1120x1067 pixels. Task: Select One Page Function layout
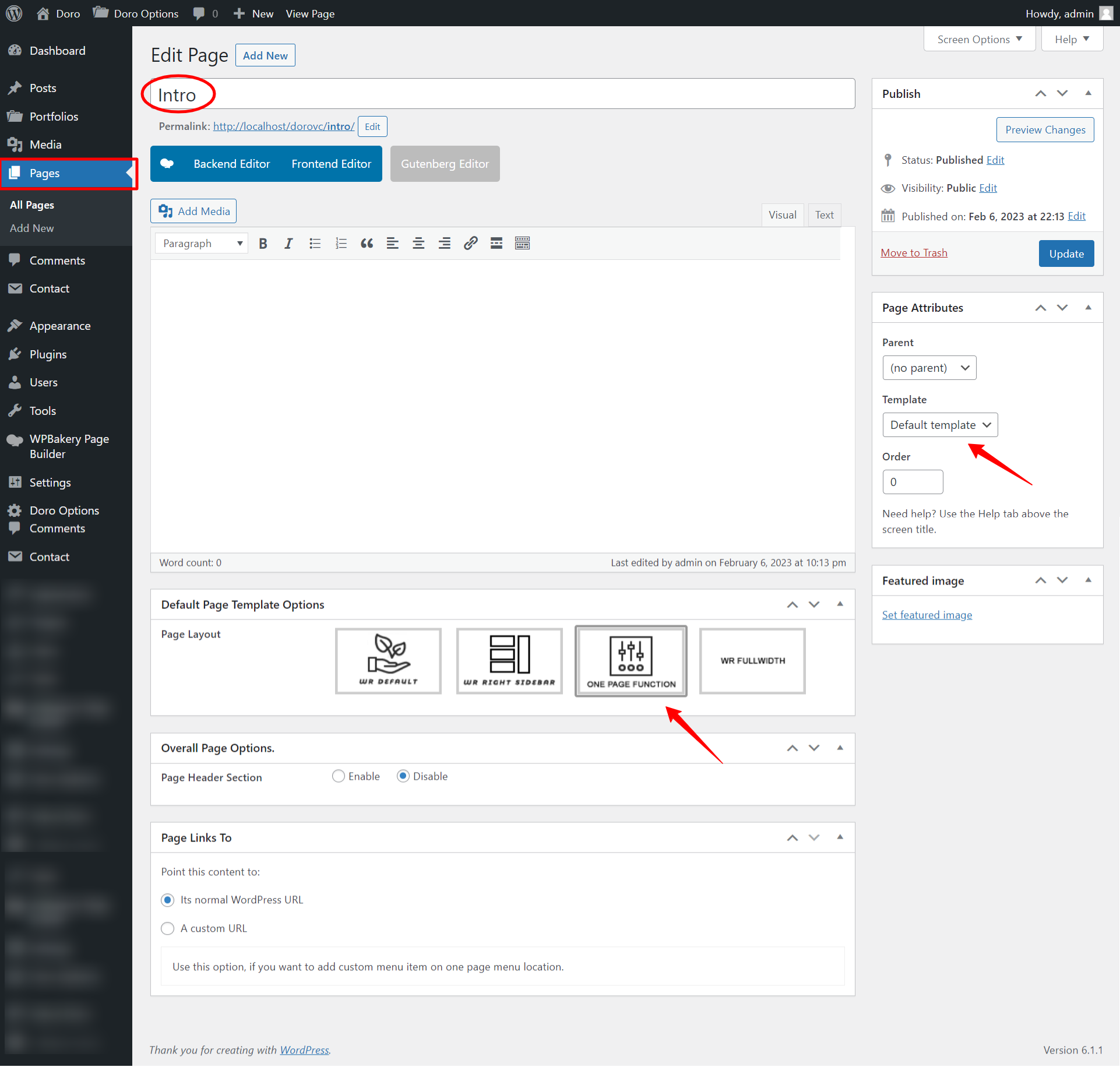(631, 661)
